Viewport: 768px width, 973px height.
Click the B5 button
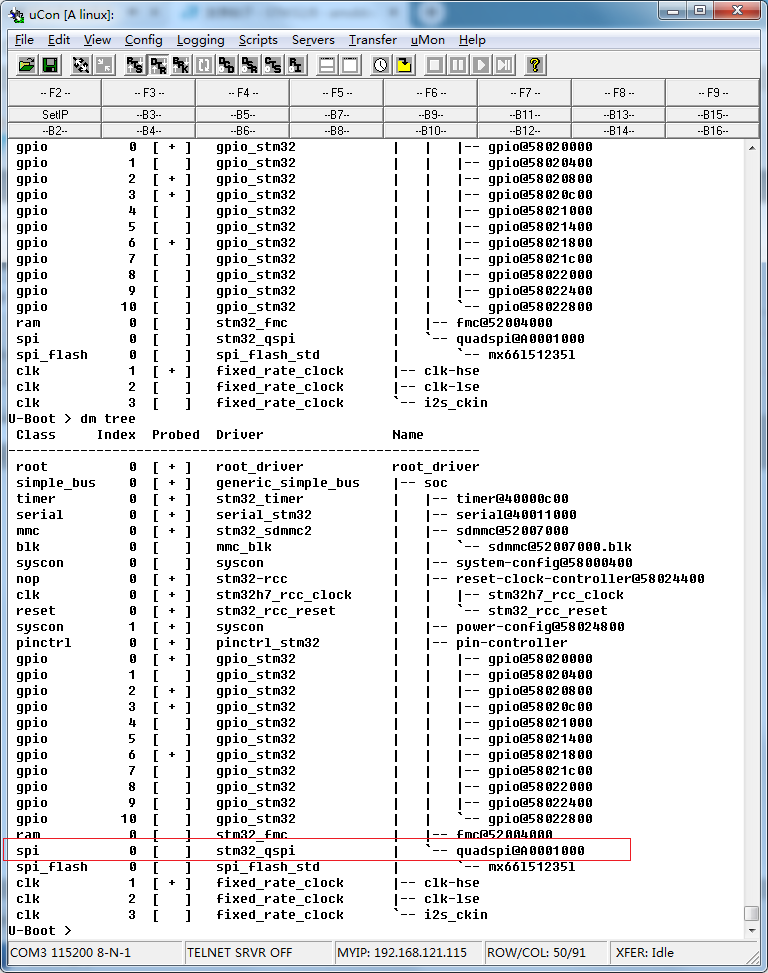coord(243,115)
